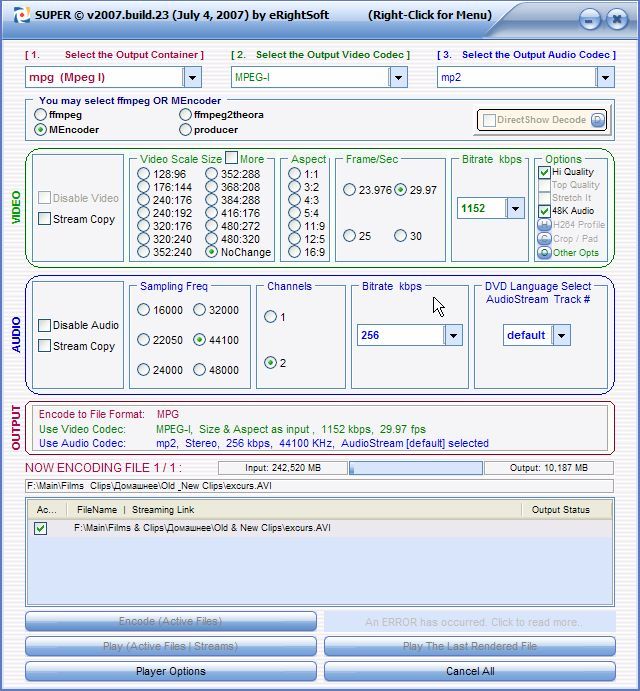
Task: Open the Output Container dropdown
Action: point(193,78)
